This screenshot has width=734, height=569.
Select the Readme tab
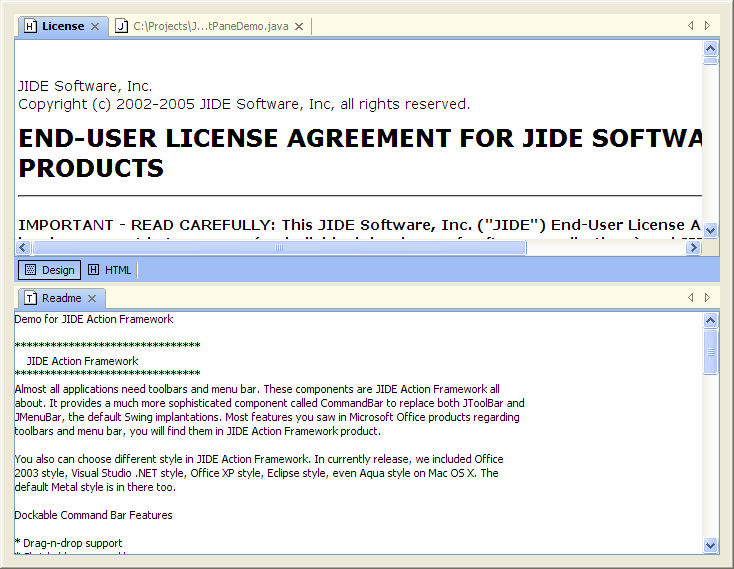(61, 298)
